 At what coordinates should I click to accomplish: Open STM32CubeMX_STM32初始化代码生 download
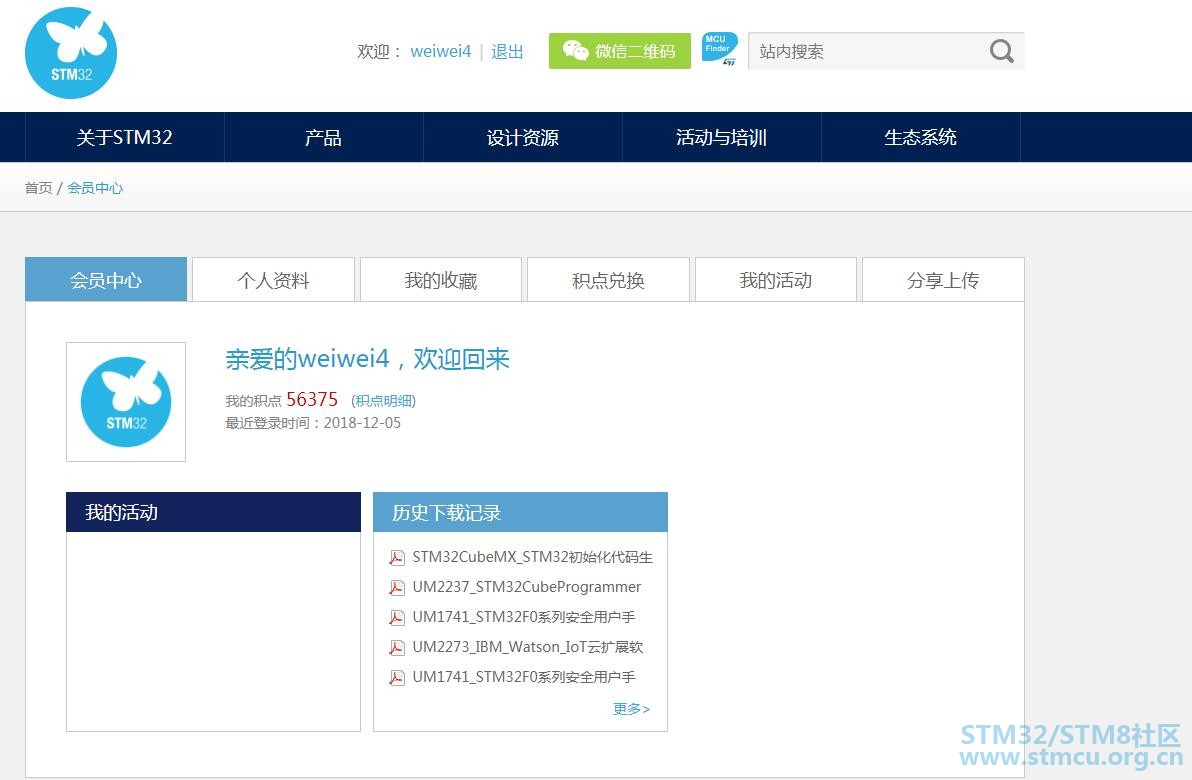[532, 557]
